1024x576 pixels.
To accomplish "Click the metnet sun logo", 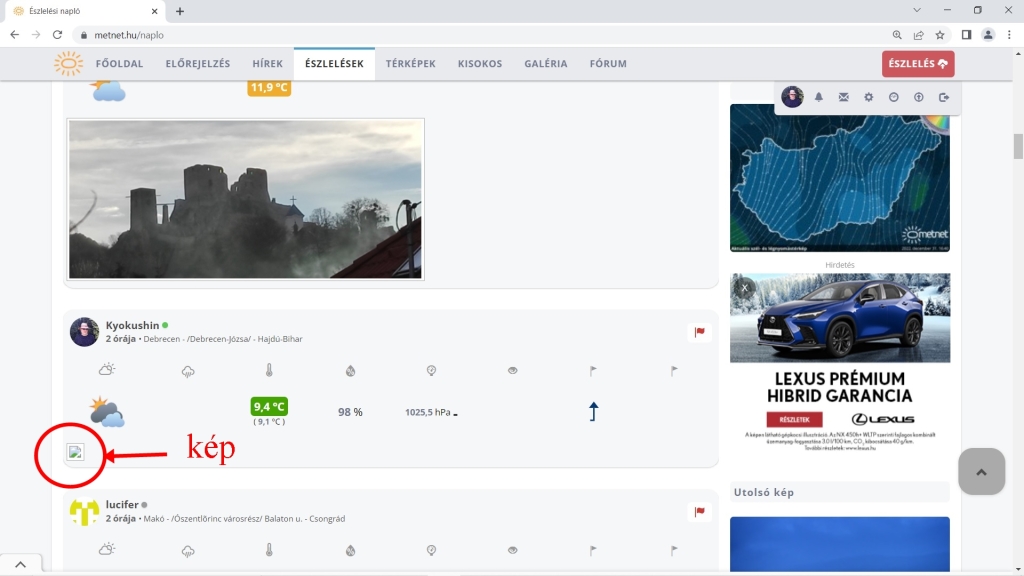I will pos(68,64).
